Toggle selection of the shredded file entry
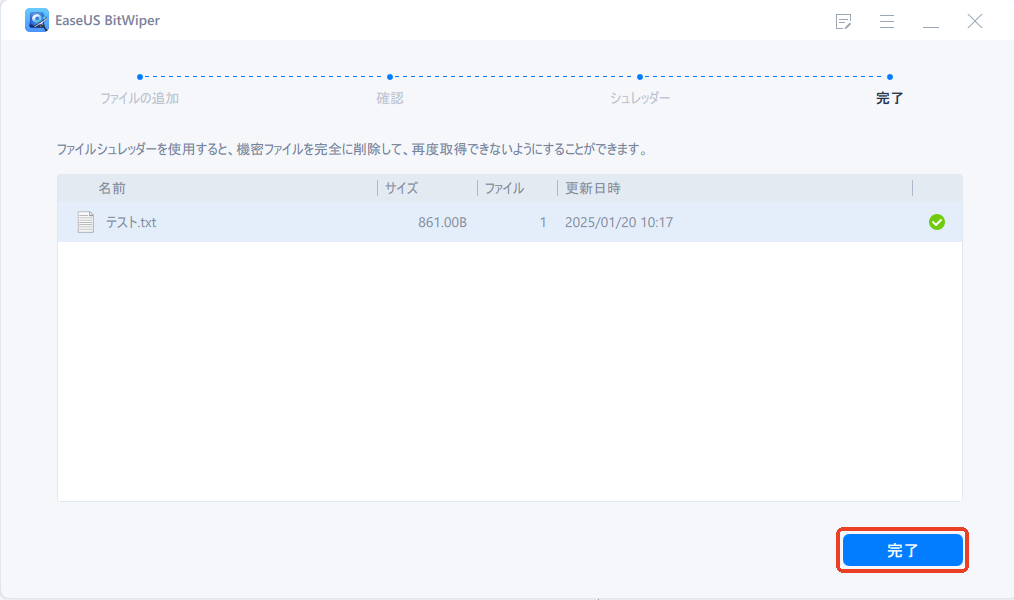 pyautogui.click(x=937, y=222)
